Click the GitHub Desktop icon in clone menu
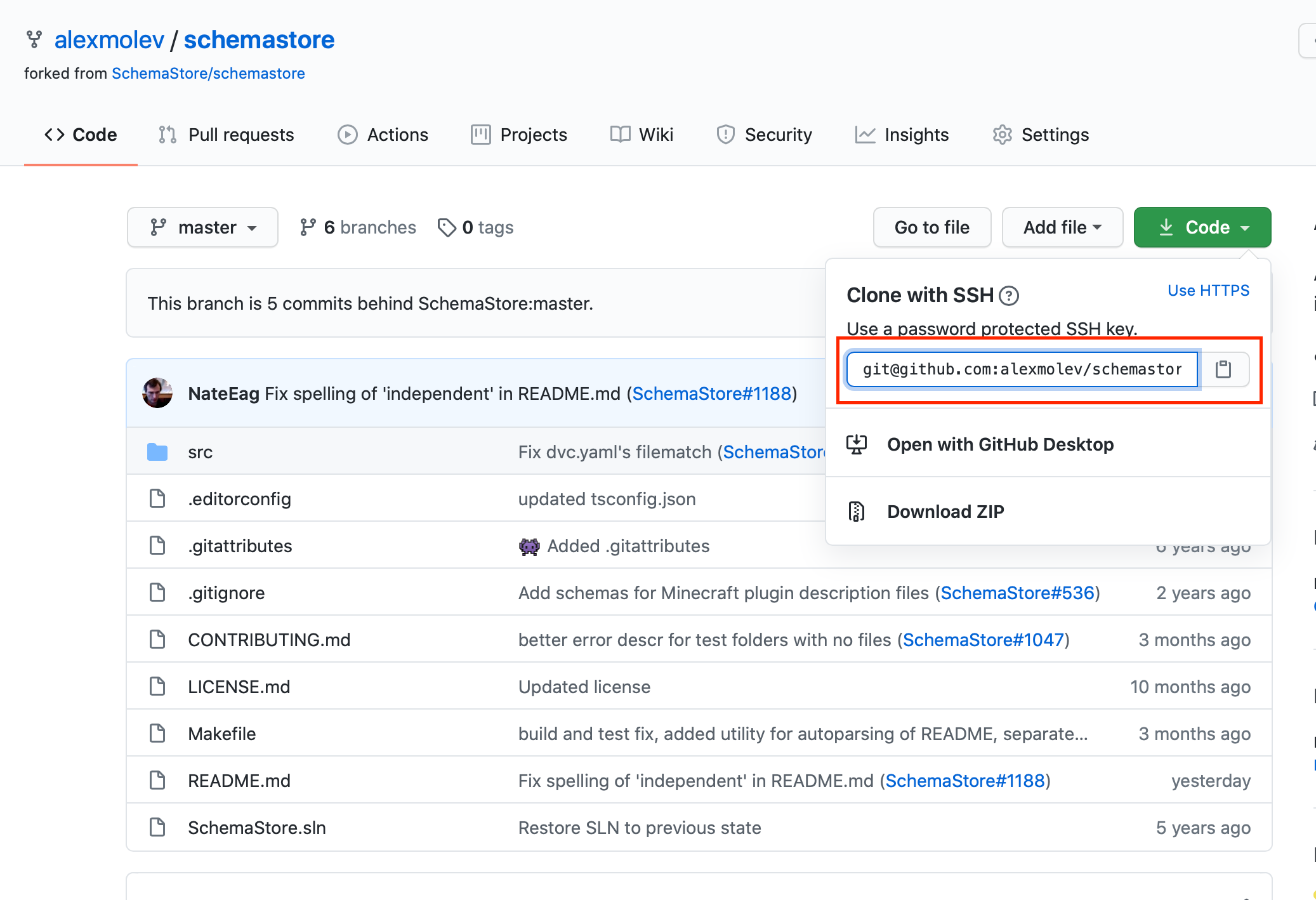The image size is (1316, 900). pyautogui.click(x=857, y=444)
